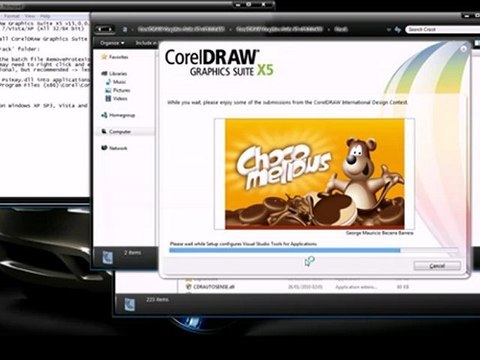Click the CDRAUTOSENSE.dll file icon
The image size is (480, 360).
coord(188,287)
